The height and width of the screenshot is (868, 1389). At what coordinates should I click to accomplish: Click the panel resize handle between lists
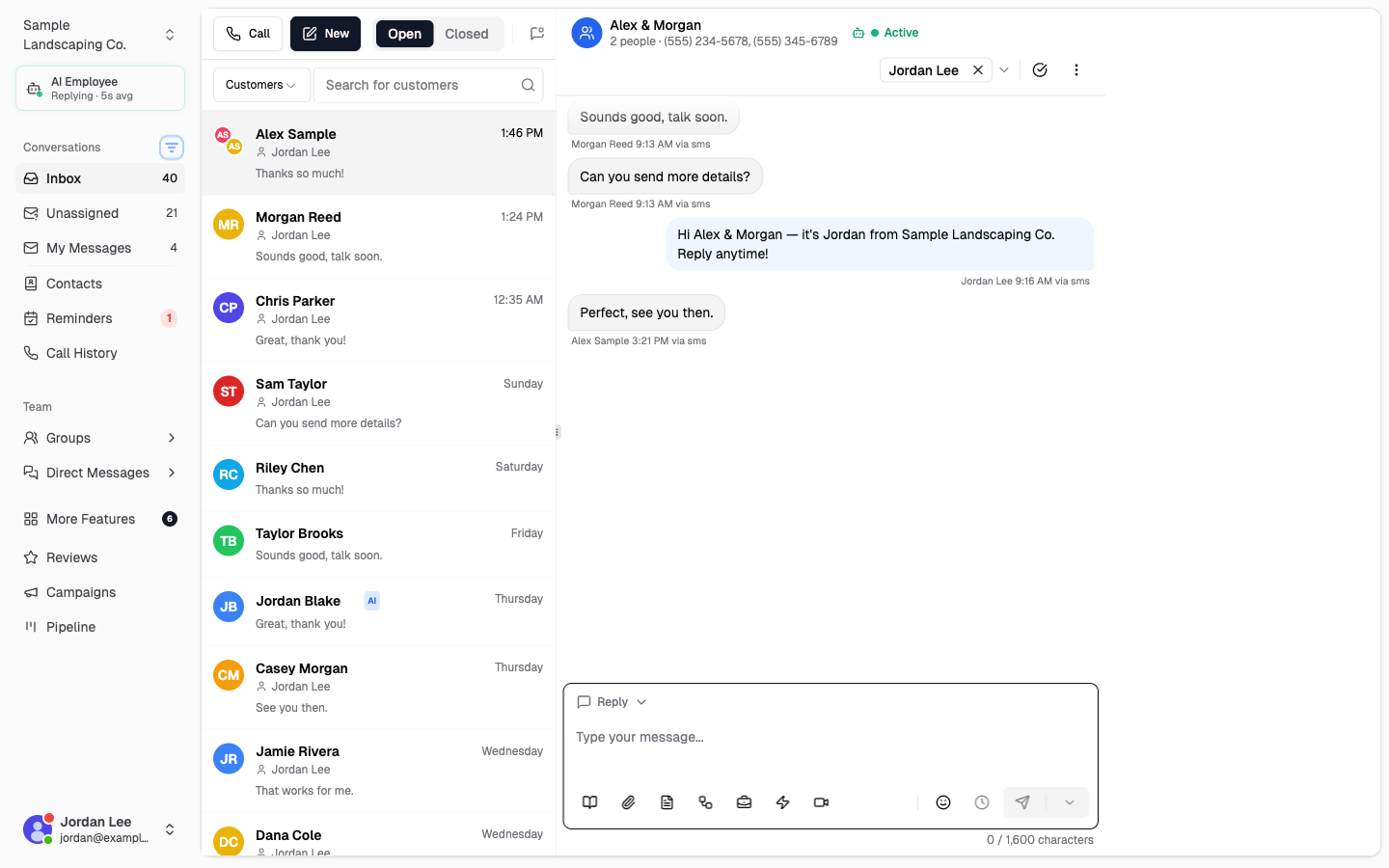[x=558, y=432]
